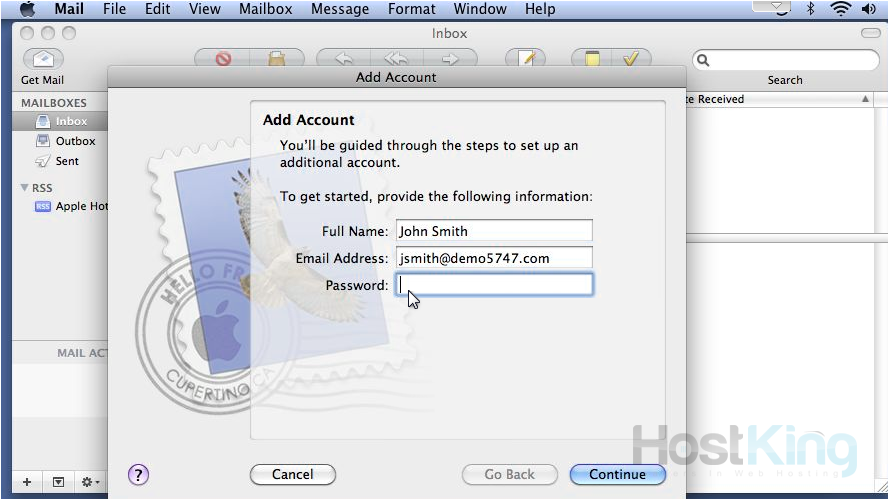889x500 pixels.
Task: Click into the Password field
Action: 494,285
